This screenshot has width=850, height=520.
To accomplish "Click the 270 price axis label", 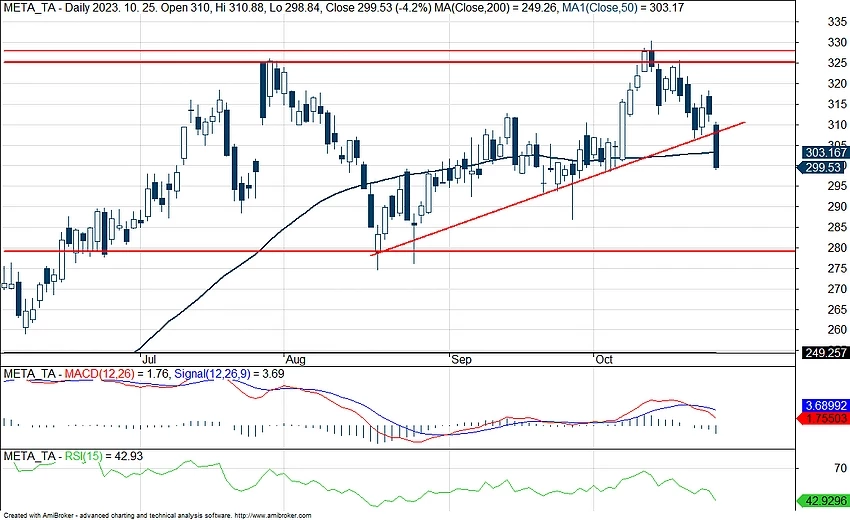I will [x=837, y=289].
